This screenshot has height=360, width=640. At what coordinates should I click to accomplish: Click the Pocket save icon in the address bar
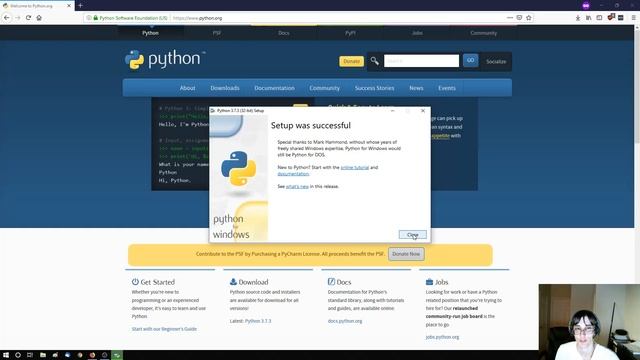(519, 18)
